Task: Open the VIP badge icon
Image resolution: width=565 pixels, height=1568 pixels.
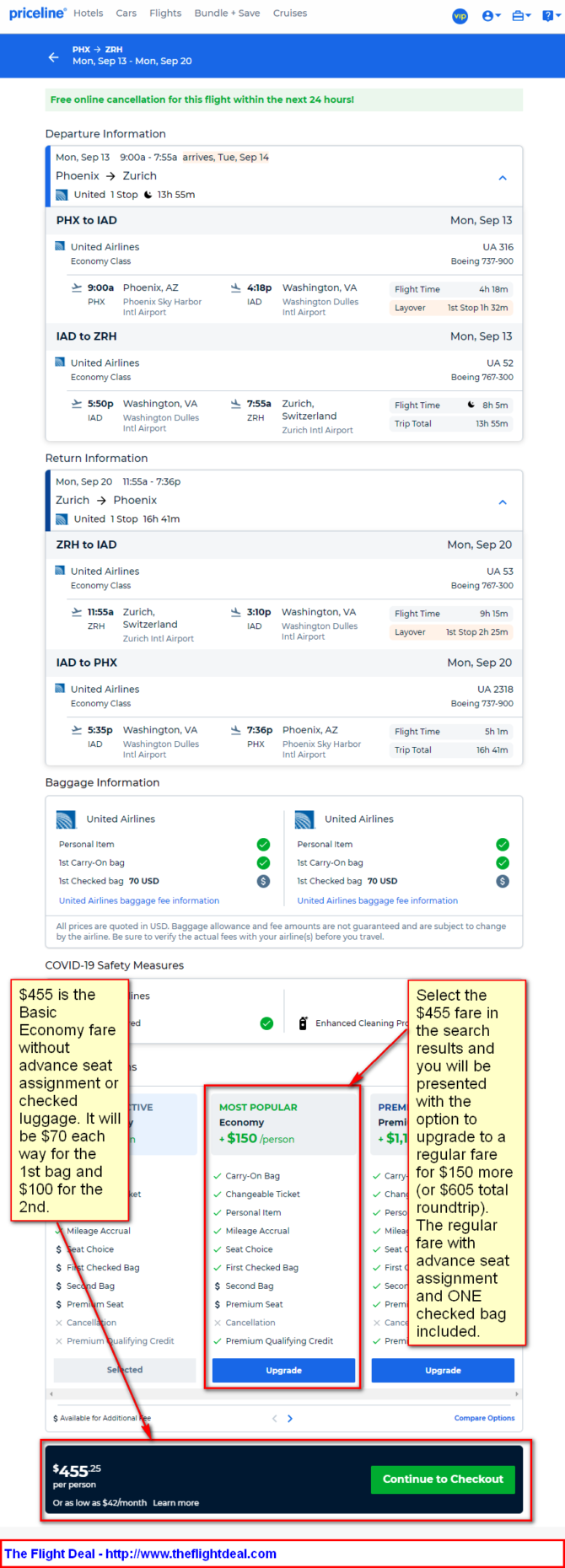Action: pyautogui.click(x=460, y=16)
